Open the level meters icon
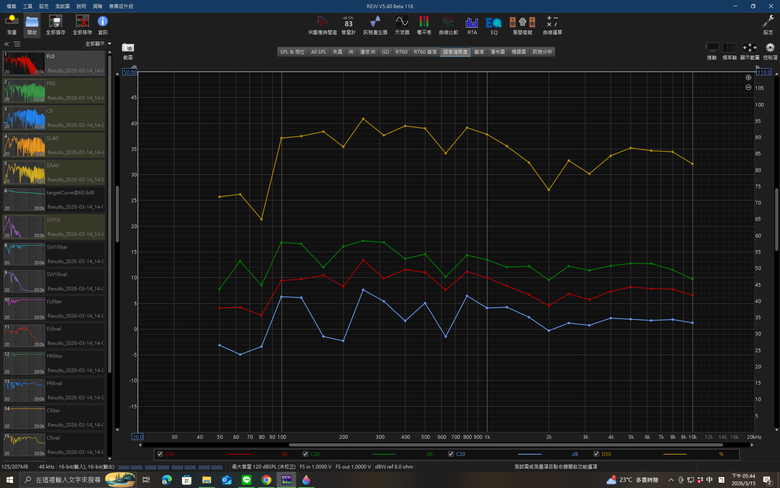The height and width of the screenshot is (488, 780). click(424, 25)
